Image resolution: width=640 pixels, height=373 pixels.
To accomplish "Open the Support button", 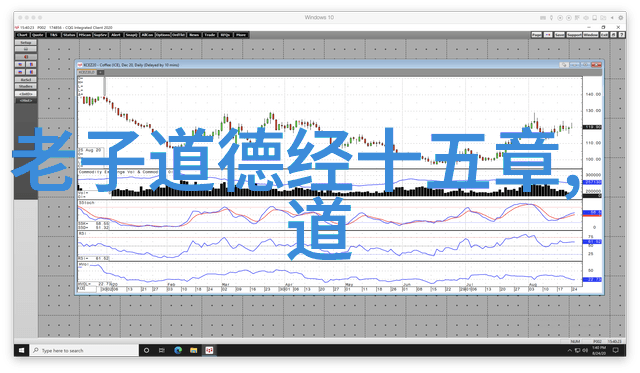I will coord(574,35).
